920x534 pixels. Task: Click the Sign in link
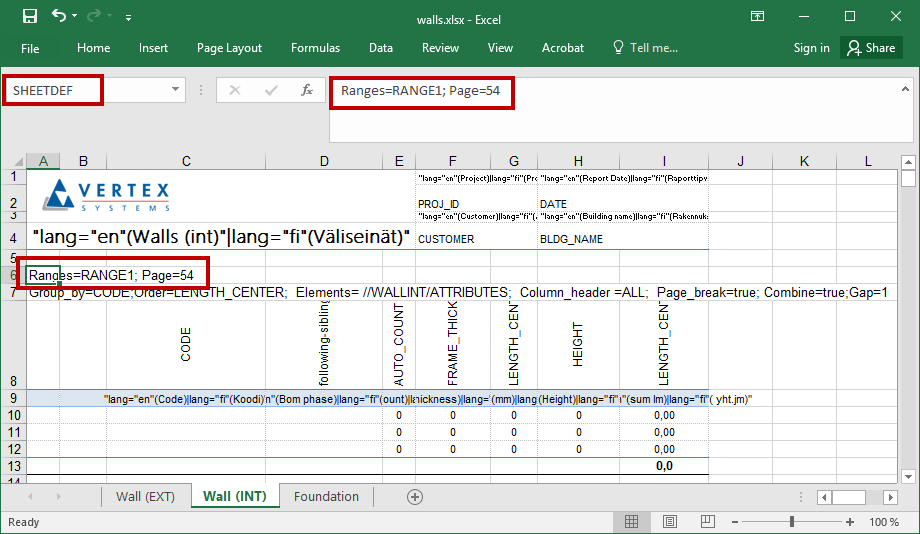tap(811, 48)
